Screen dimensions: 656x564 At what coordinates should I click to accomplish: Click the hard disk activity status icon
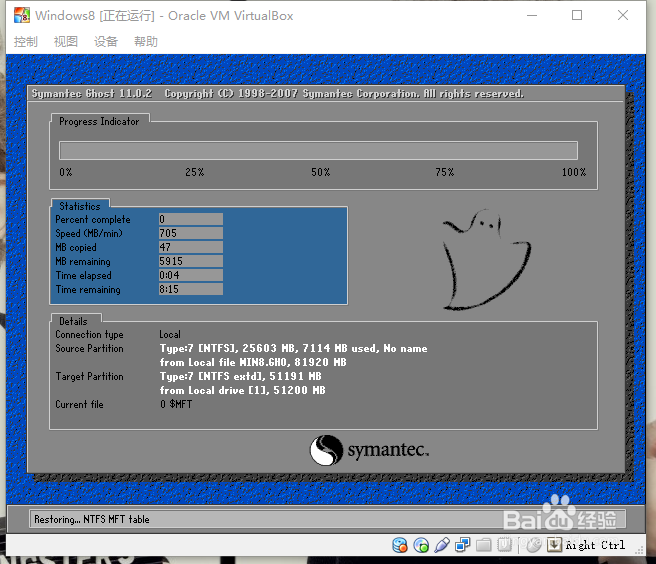(400, 545)
